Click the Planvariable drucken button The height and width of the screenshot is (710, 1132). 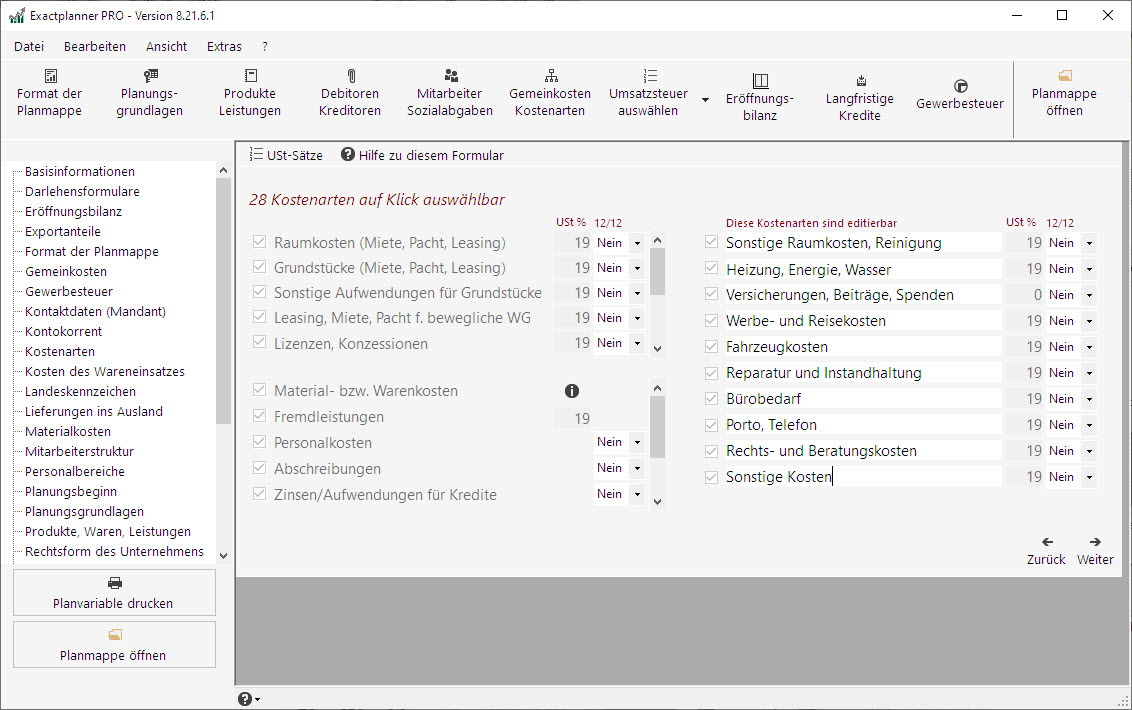[114, 593]
